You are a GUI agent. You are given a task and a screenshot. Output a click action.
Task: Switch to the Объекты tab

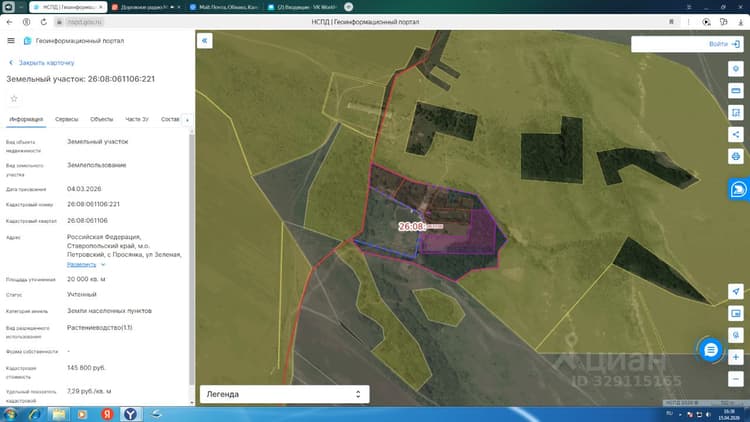(101, 119)
